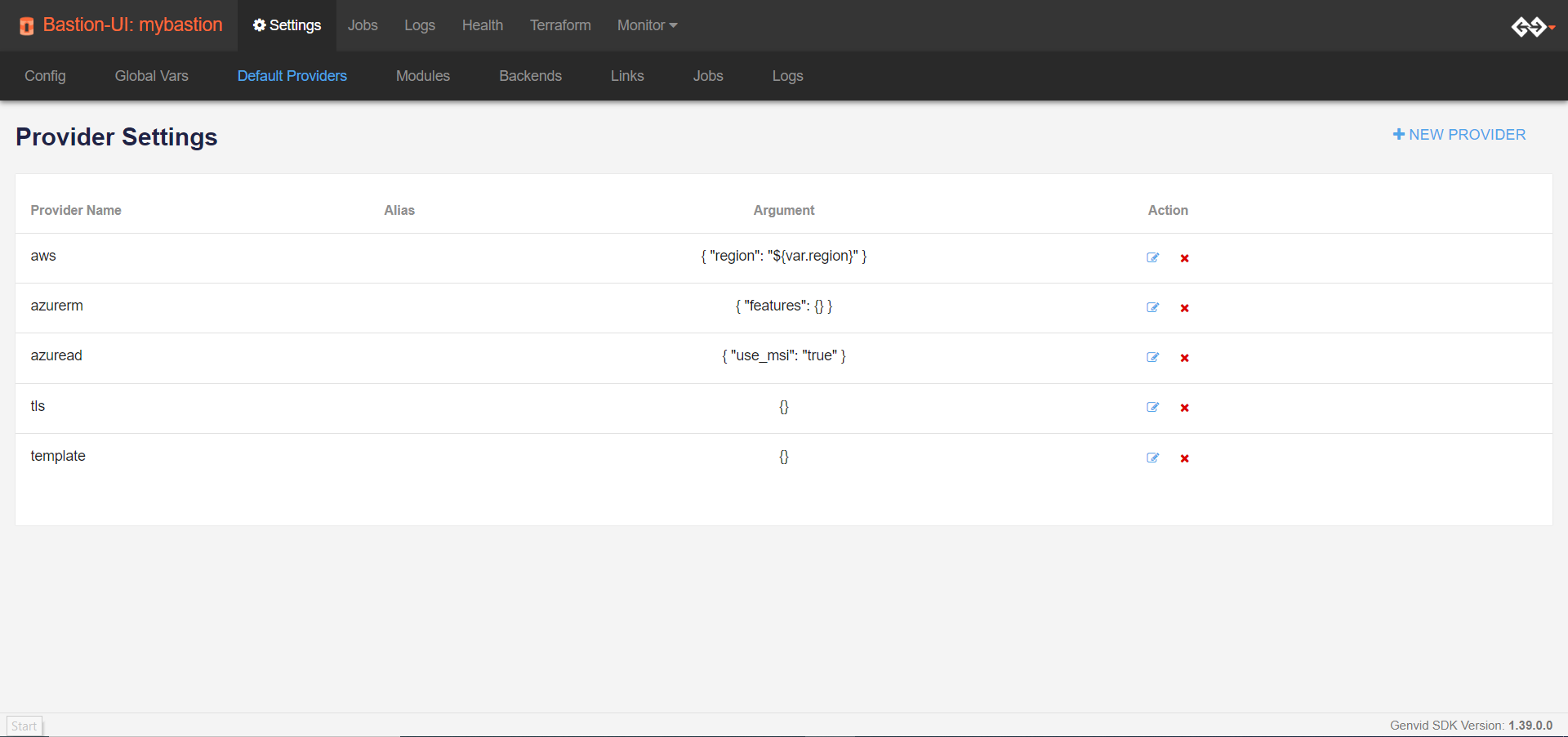This screenshot has height=737, width=1568.
Task: Click Bastion-UI: mybastion title link
Action: [132, 25]
